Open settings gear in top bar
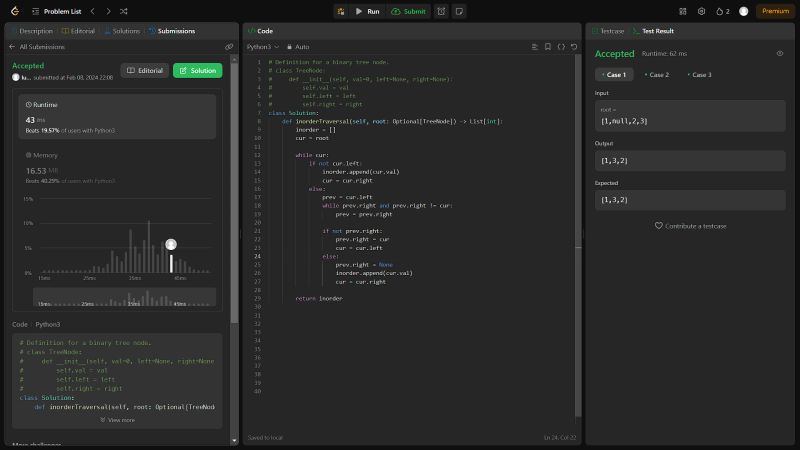Image resolution: width=800 pixels, height=450 pixels. point(701,11)
